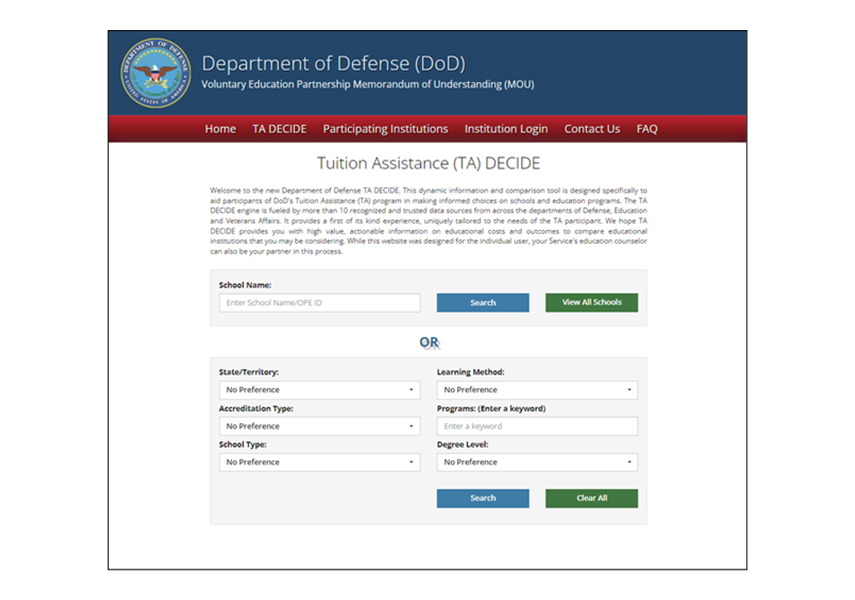855x600 pixels.
Task: Click the Programs: (Enter a keyword) label
Action: point(491,409)
